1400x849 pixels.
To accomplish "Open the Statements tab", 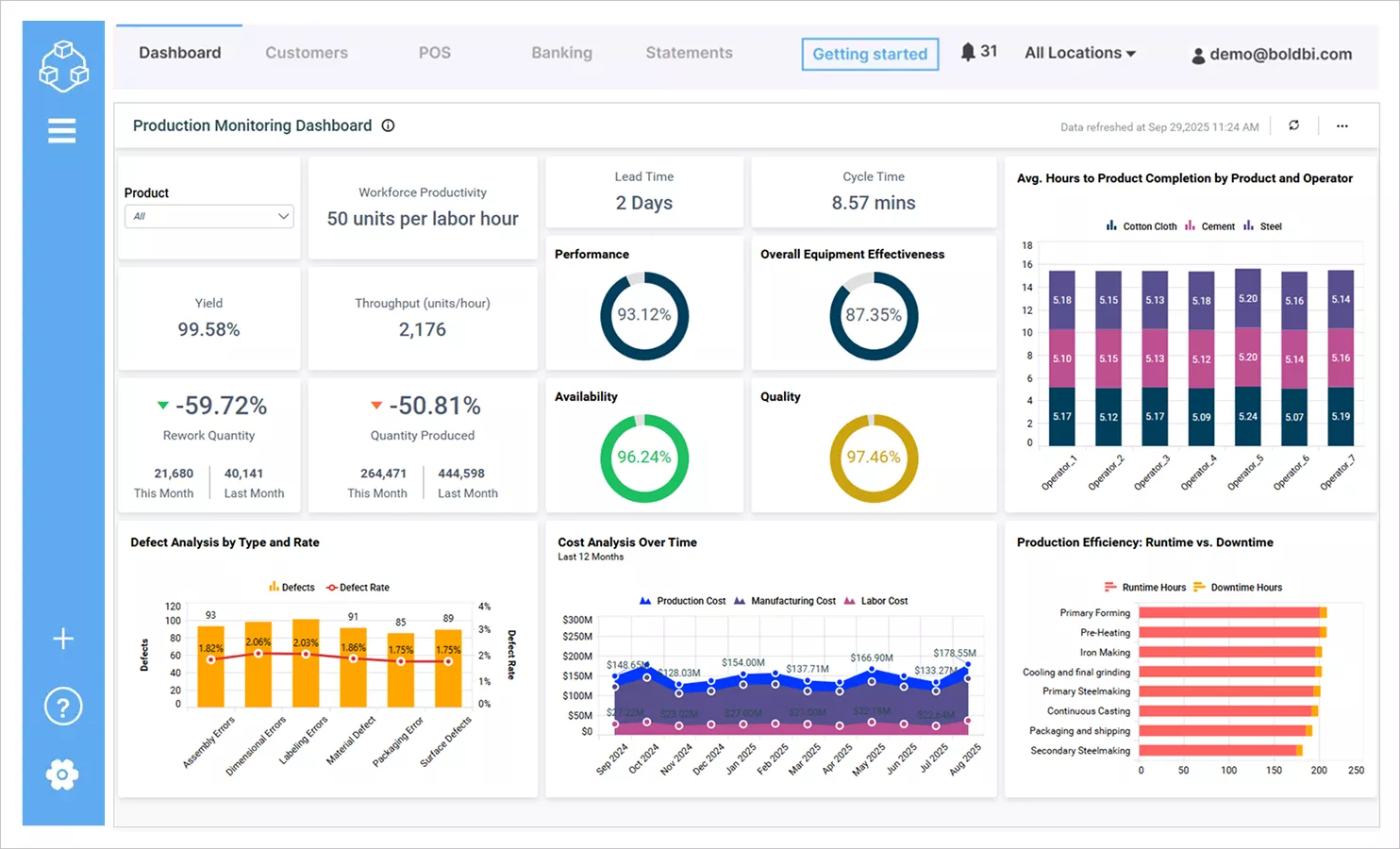I will point(689,53).
